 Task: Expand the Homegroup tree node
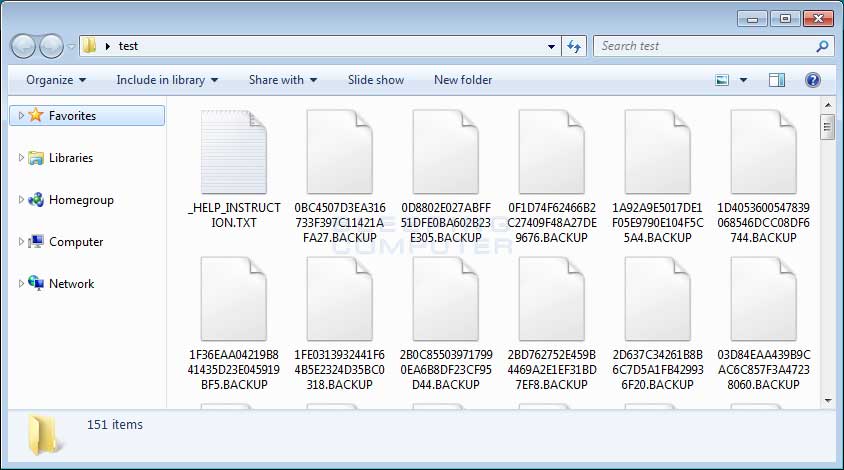(x=21, y=200)
